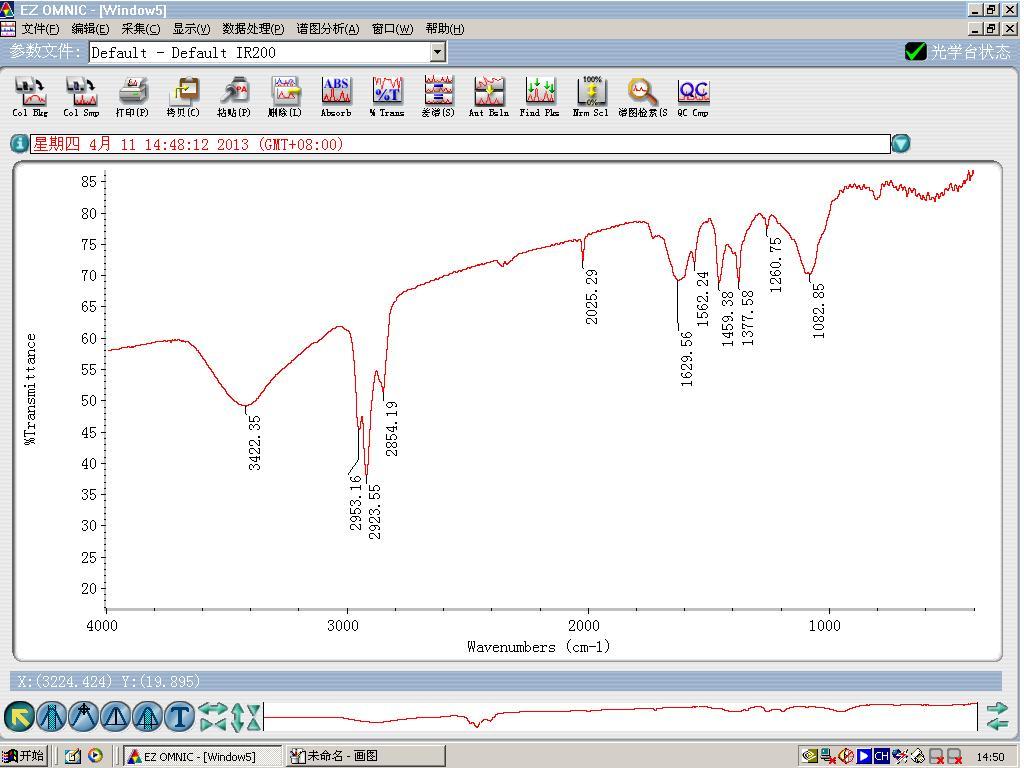
Task: Click the system tray clock 14:50
Action: click(x=991, y=757)
